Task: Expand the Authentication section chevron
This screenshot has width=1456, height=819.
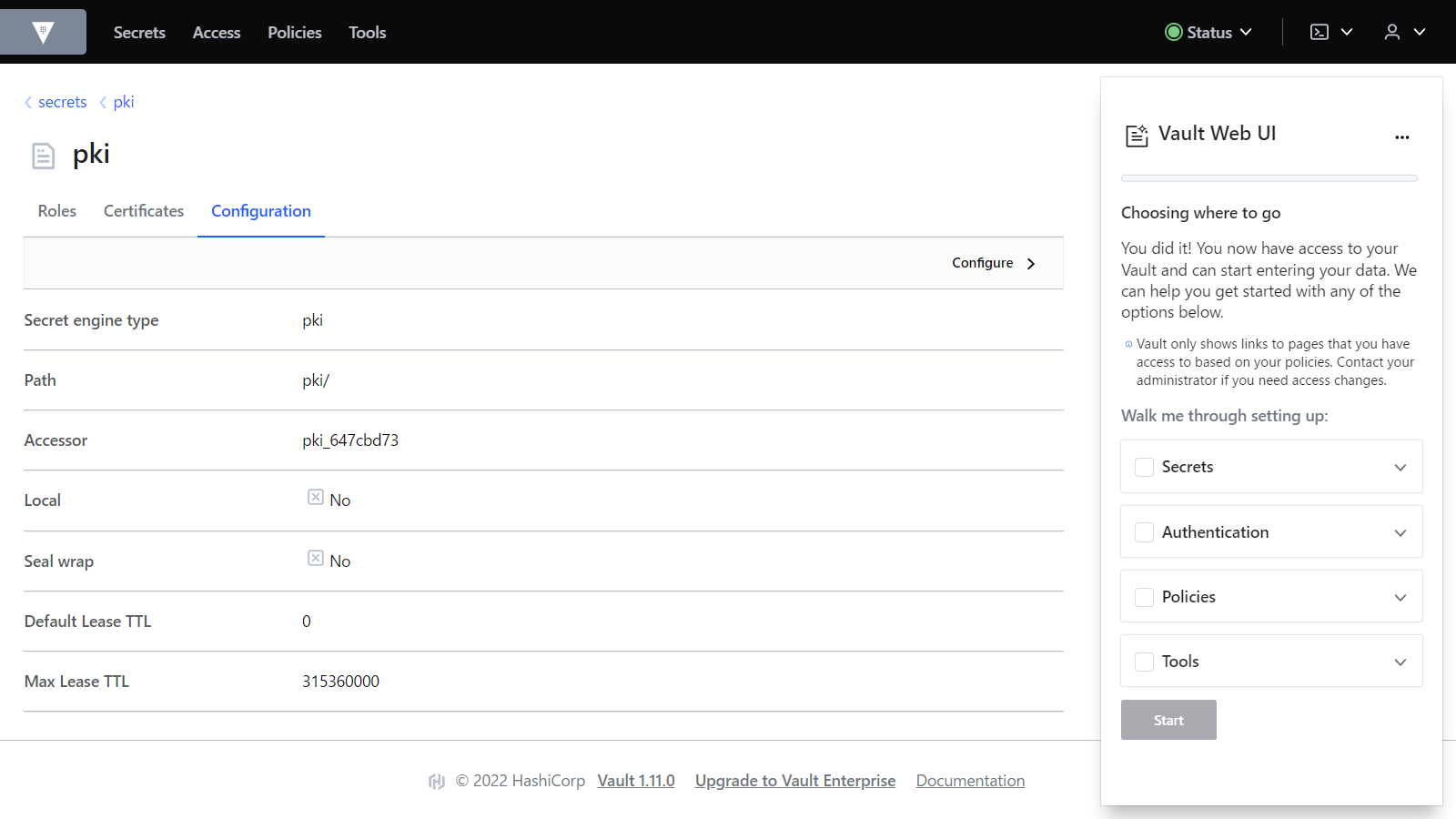Action: point(1400,532)
